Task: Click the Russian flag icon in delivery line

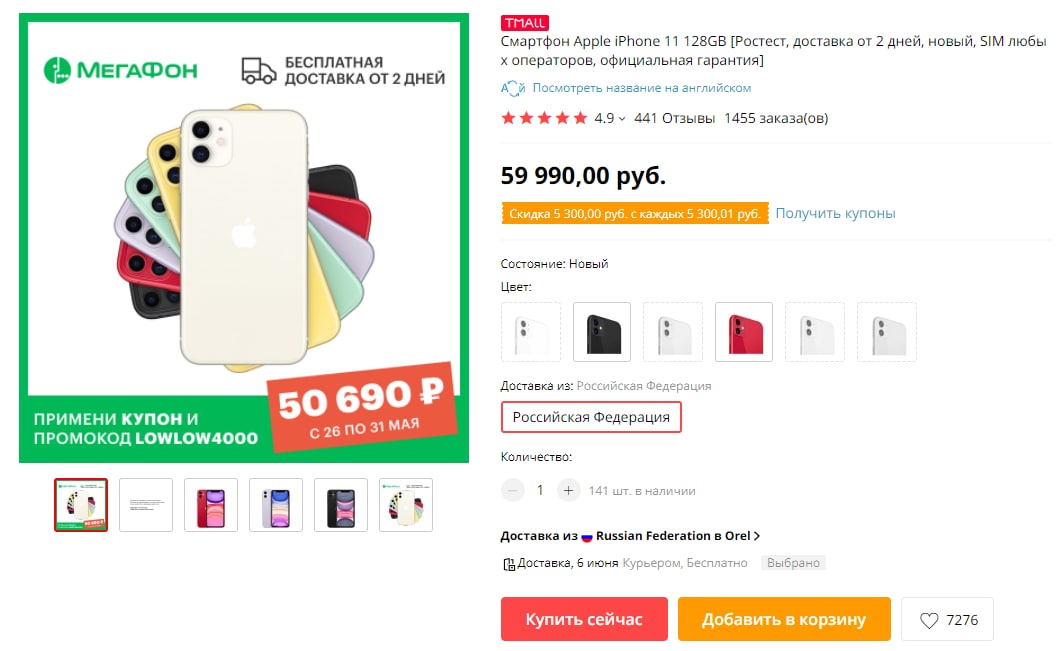Action: [x=587, y=536]
